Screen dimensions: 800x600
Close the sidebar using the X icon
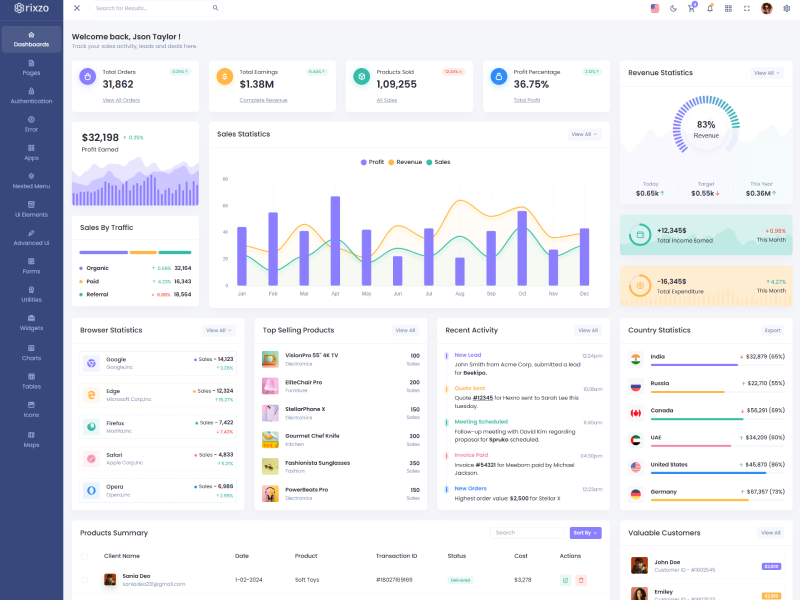click(x=77, y=8)
